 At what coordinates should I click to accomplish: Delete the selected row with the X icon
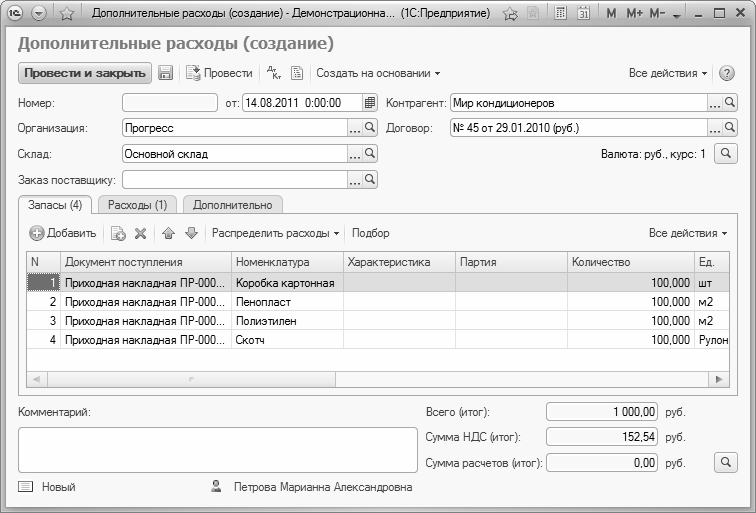coord(140,233)
